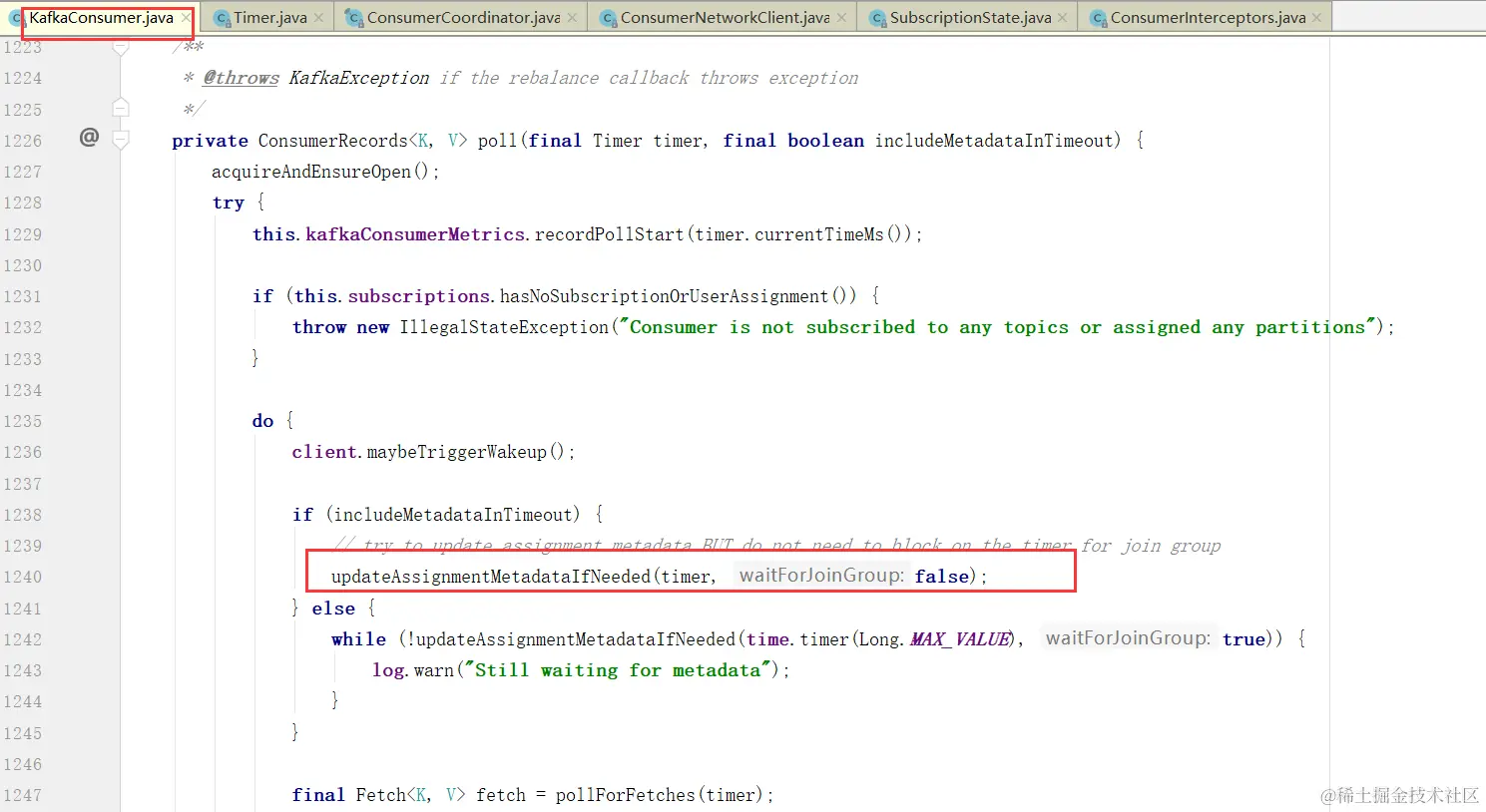Close the ConsumerCoordinator.java tab
The height and width of the screenshot is (812, 1486).
tap(572, 18)
